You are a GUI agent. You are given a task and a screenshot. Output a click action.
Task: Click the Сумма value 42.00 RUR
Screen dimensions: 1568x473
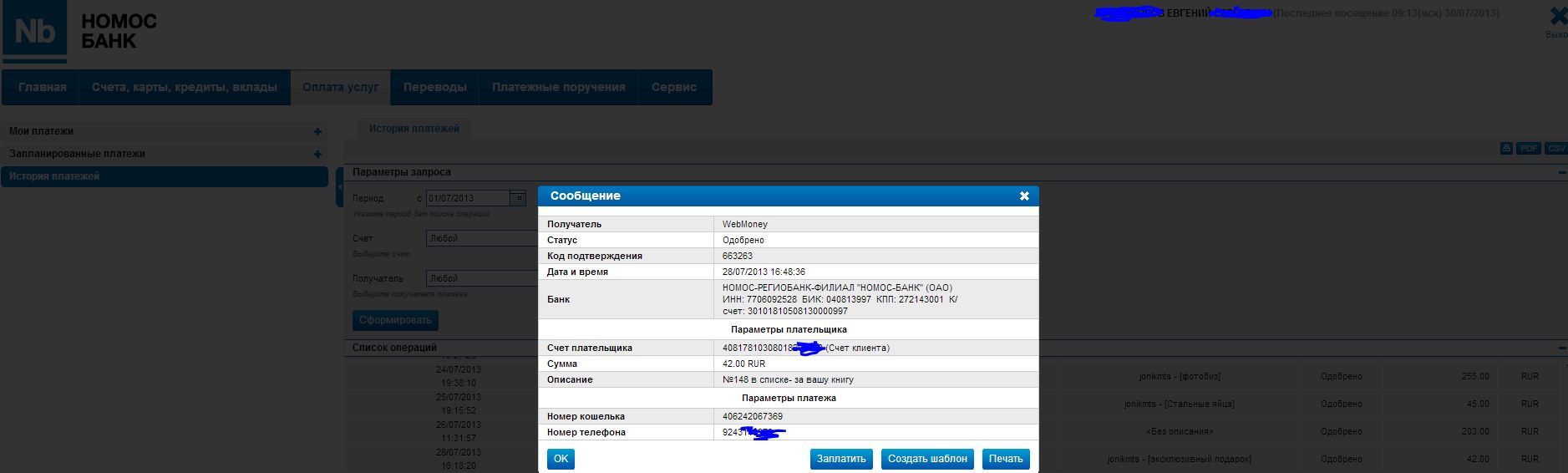click(743, 364)
